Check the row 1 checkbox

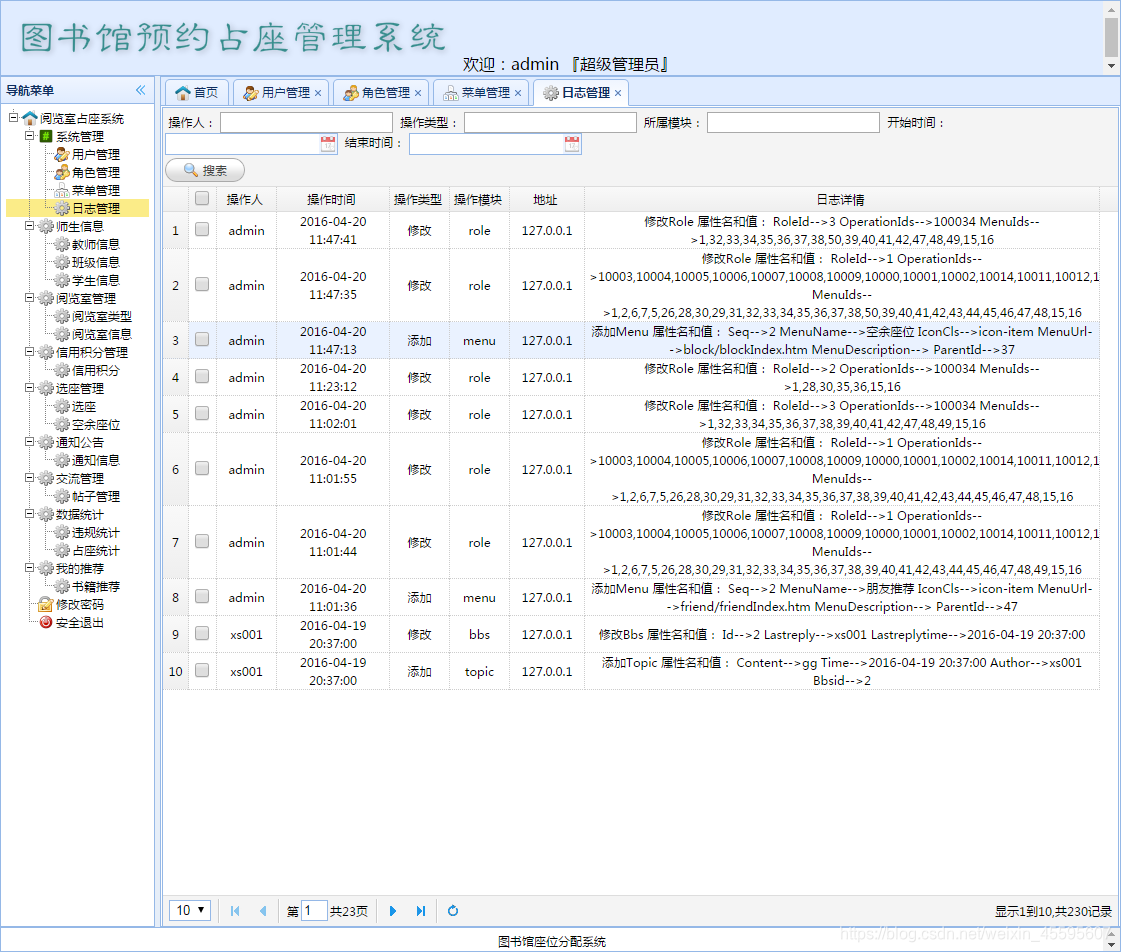pyautogui.click(x=202, y=229)
